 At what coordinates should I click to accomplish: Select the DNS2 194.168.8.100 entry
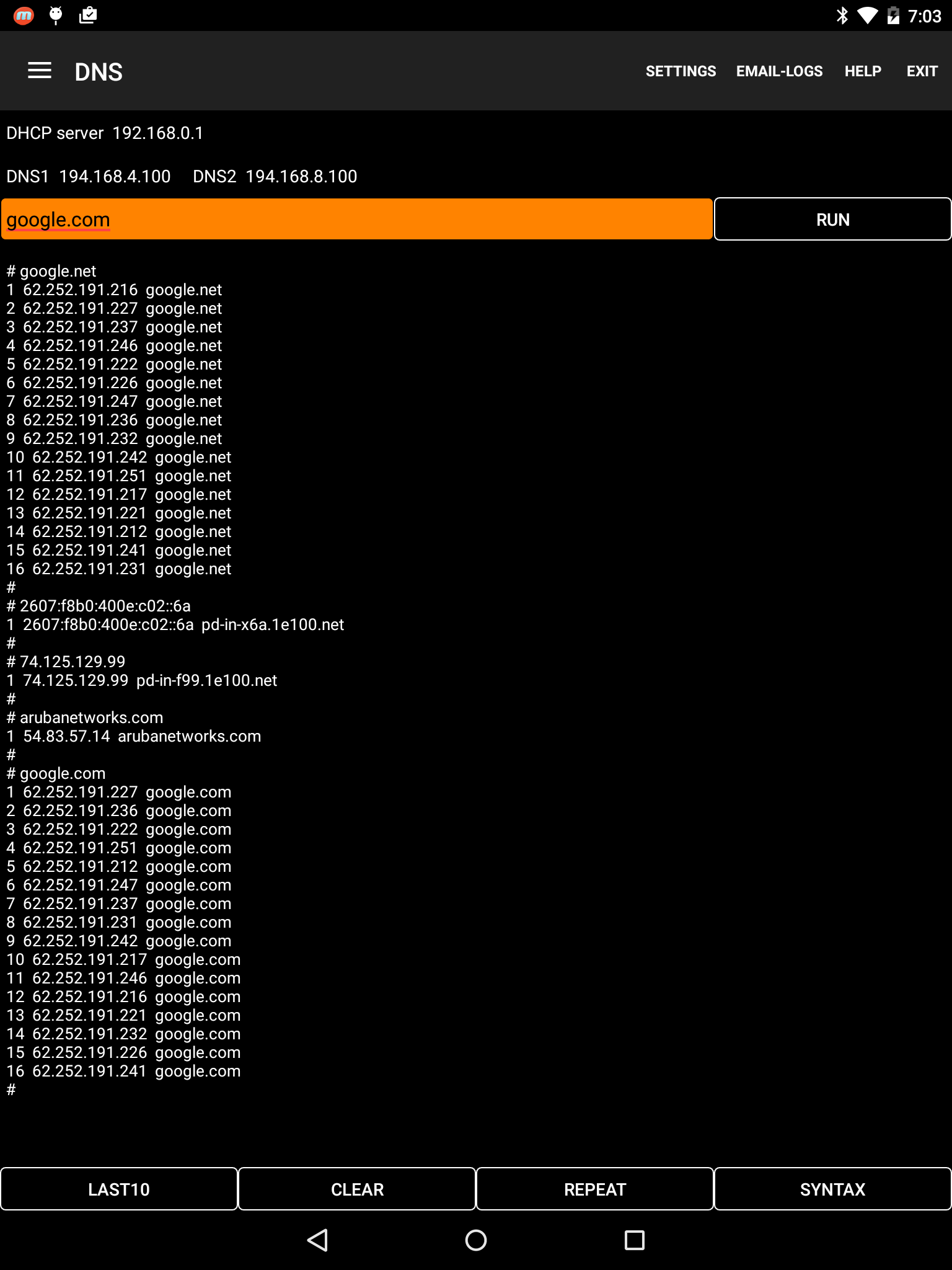(x=275, y=177)
